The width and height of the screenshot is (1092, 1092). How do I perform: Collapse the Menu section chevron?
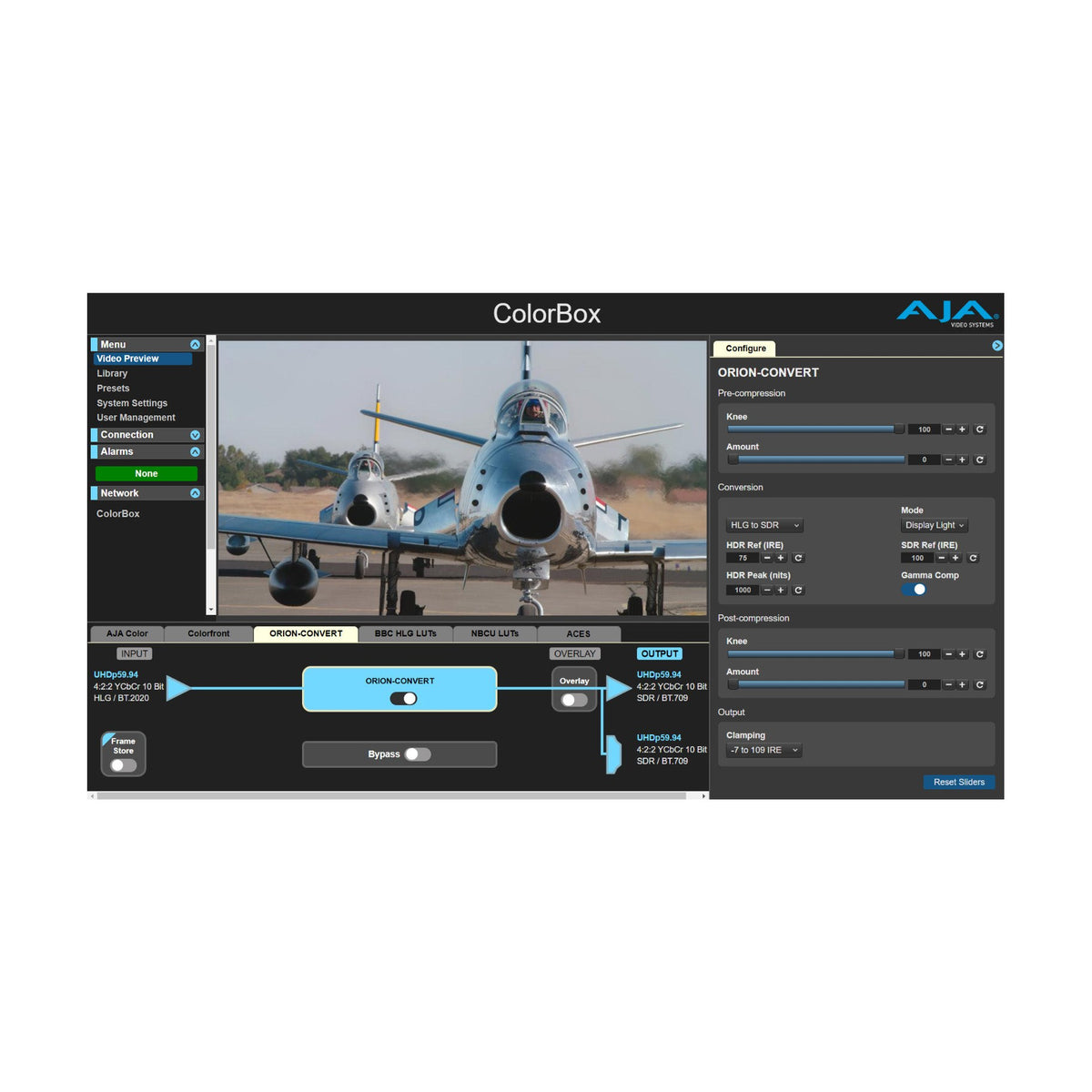coord(195,345)
